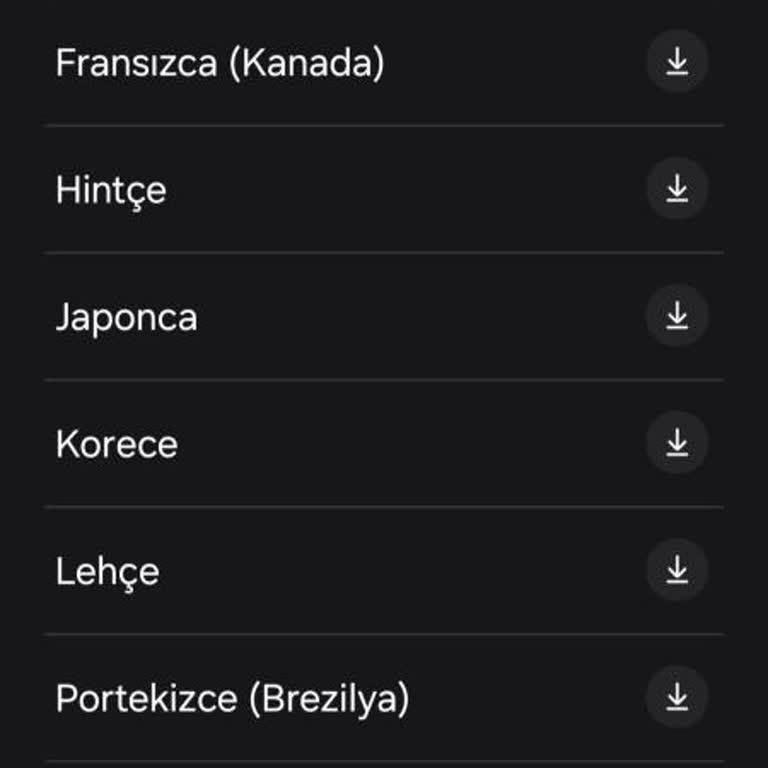Screen dimensions: 768x768
Task: Download the Portekizce (Brezilya) language pack
Action: [677, 697]
